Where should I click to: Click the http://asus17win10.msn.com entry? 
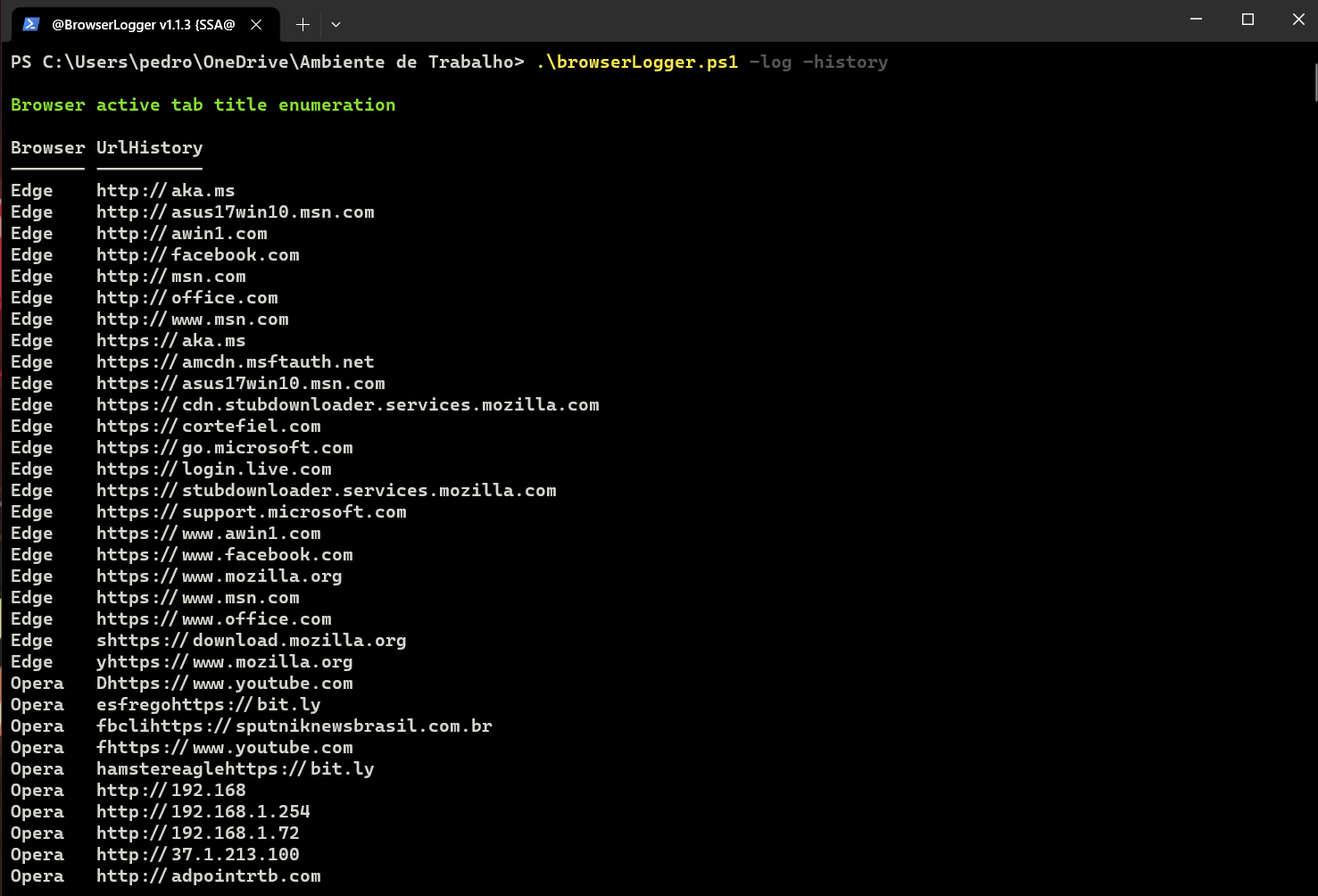pyautogui.click(x=236, y=212)
